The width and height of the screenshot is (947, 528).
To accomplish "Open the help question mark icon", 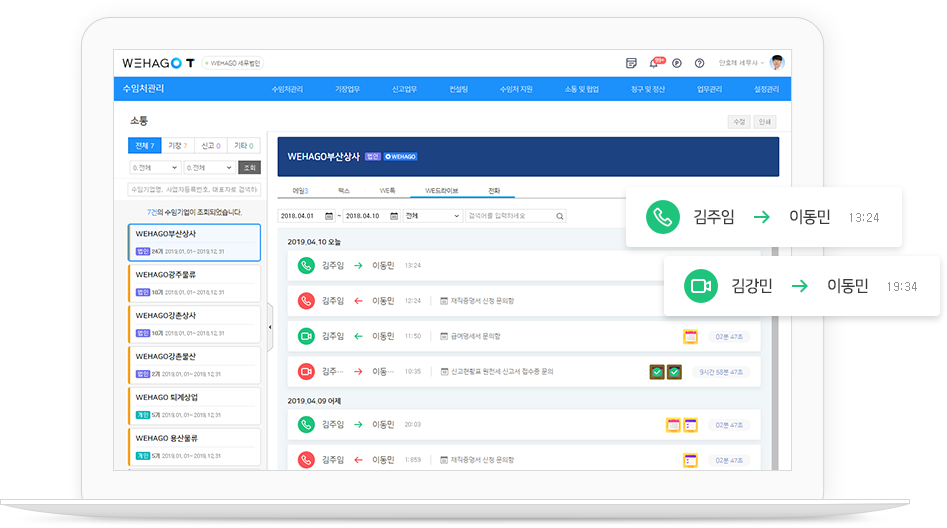I will click(699, 63).
